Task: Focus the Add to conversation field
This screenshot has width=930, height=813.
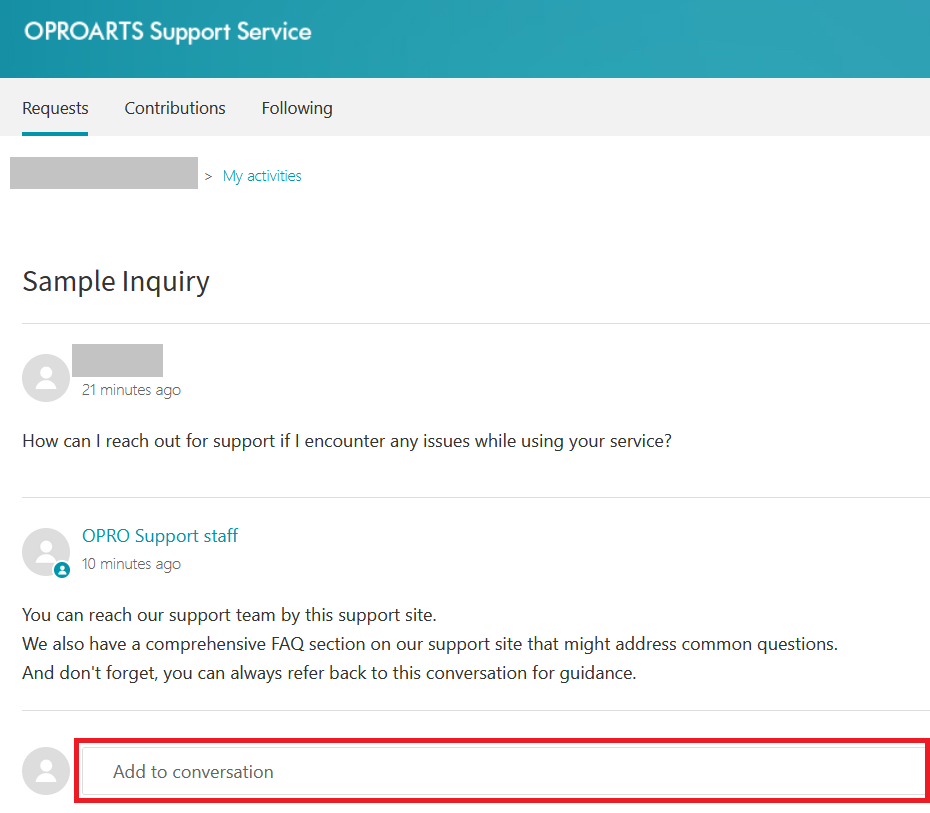Action: tap(501, 771)
